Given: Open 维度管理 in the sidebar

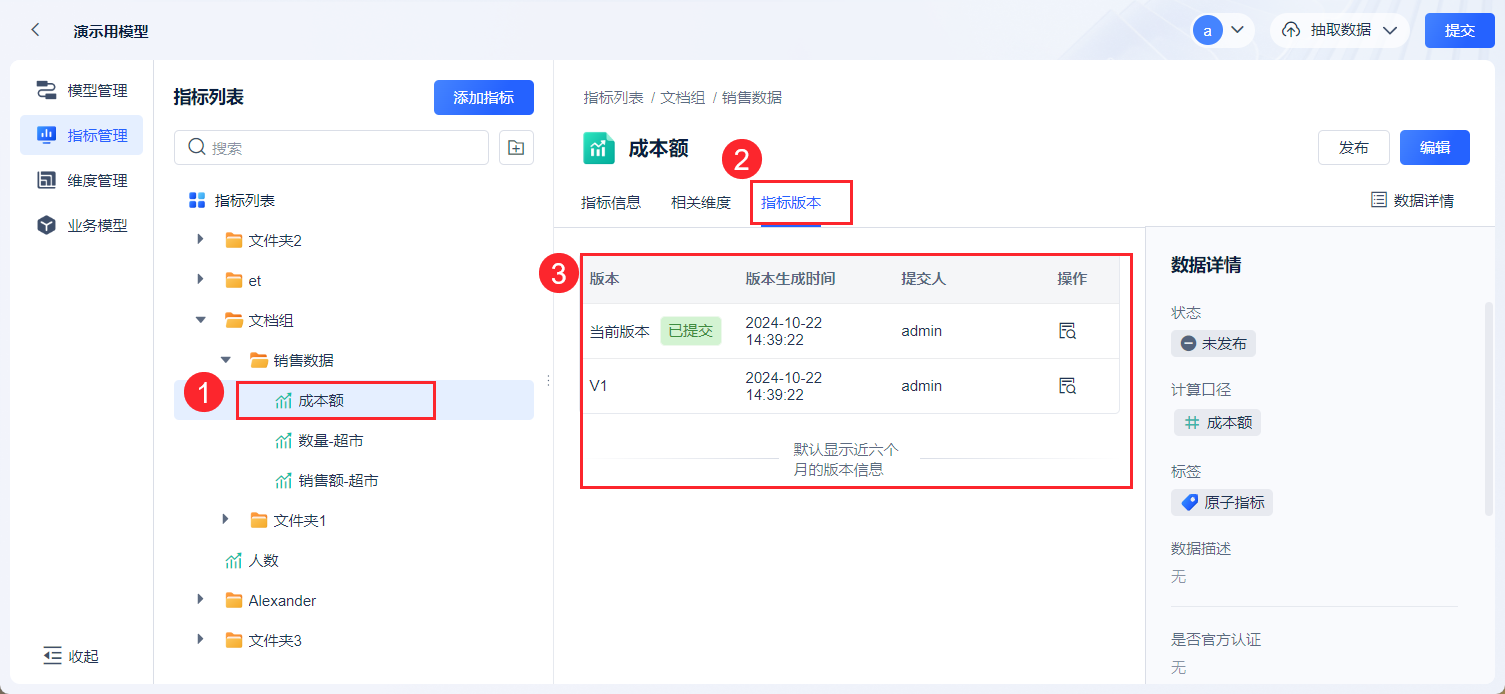Looking at the screenshot, I should (x=82, y=181).
